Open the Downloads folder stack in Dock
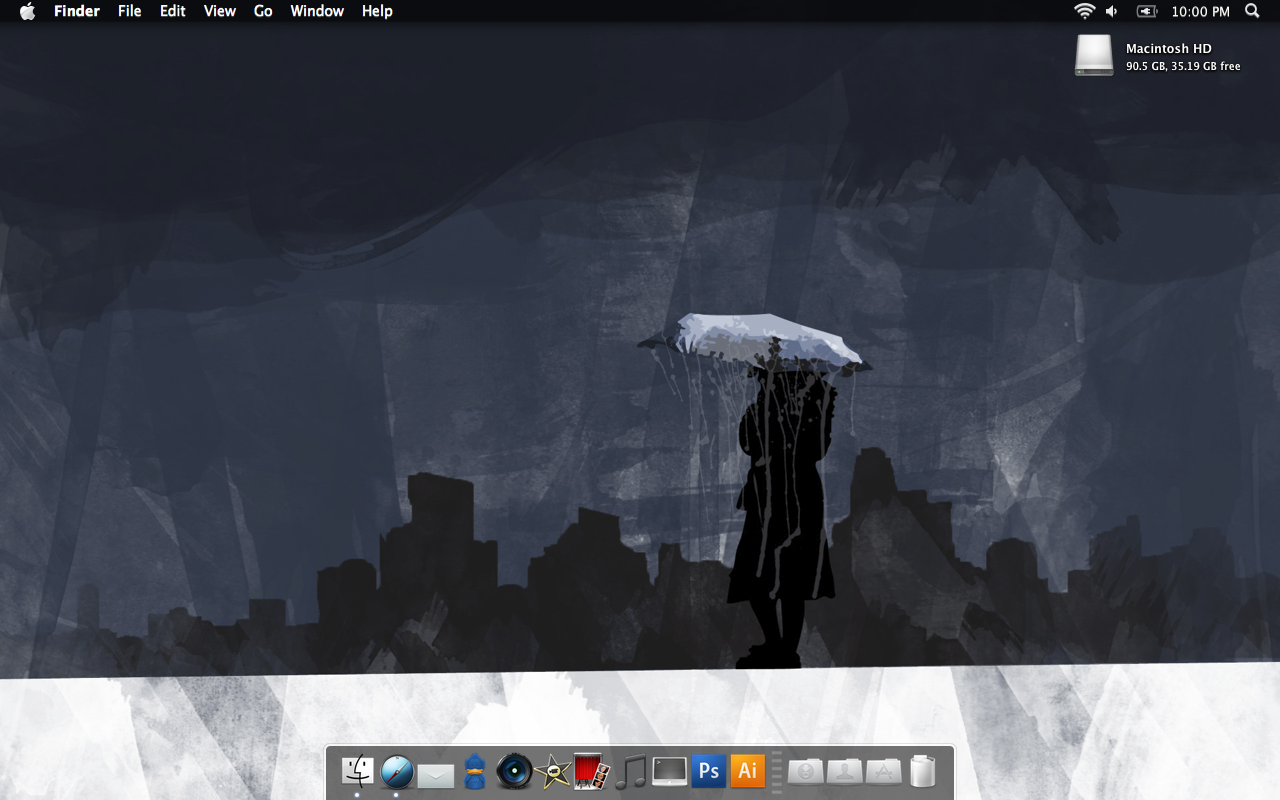The image size is (1280, 800). pos(805,772)
